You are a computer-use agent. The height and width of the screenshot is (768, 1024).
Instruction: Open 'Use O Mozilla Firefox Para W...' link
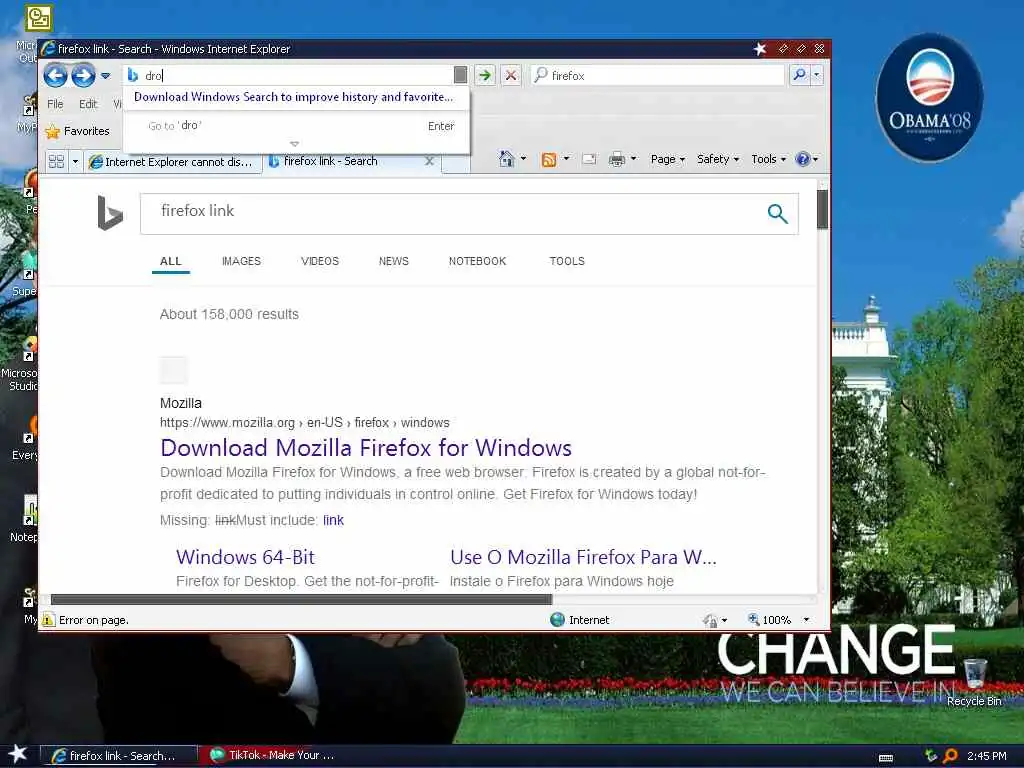click(583, 557)
